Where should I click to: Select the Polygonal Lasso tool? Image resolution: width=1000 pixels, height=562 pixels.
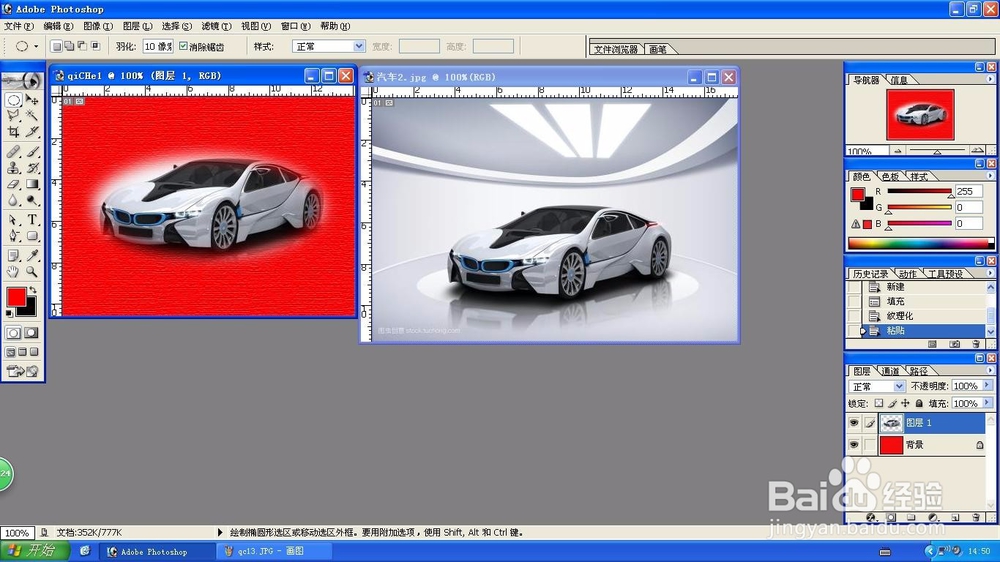point(13,115)
